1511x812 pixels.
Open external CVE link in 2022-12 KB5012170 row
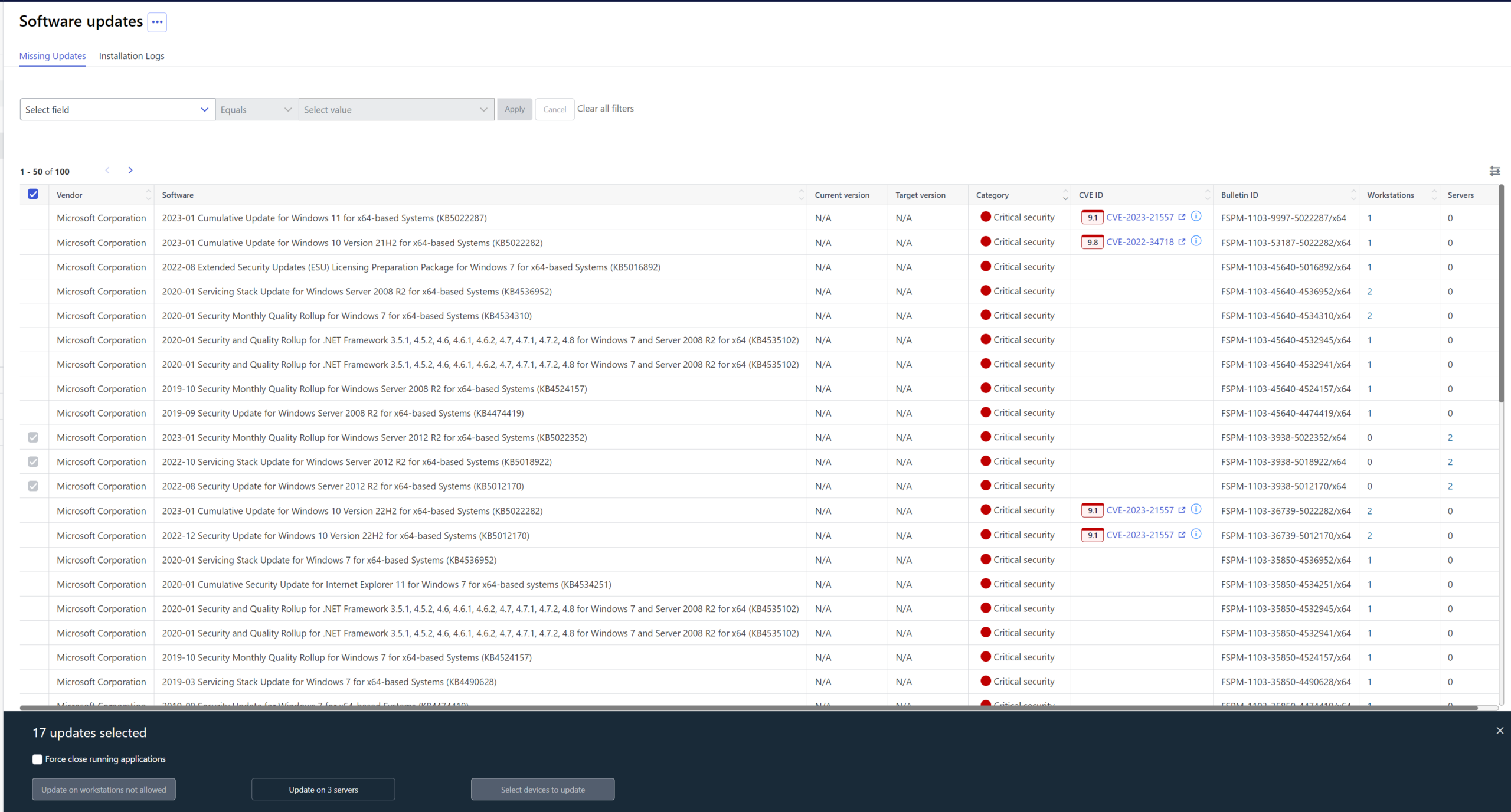click(1182, 535)
